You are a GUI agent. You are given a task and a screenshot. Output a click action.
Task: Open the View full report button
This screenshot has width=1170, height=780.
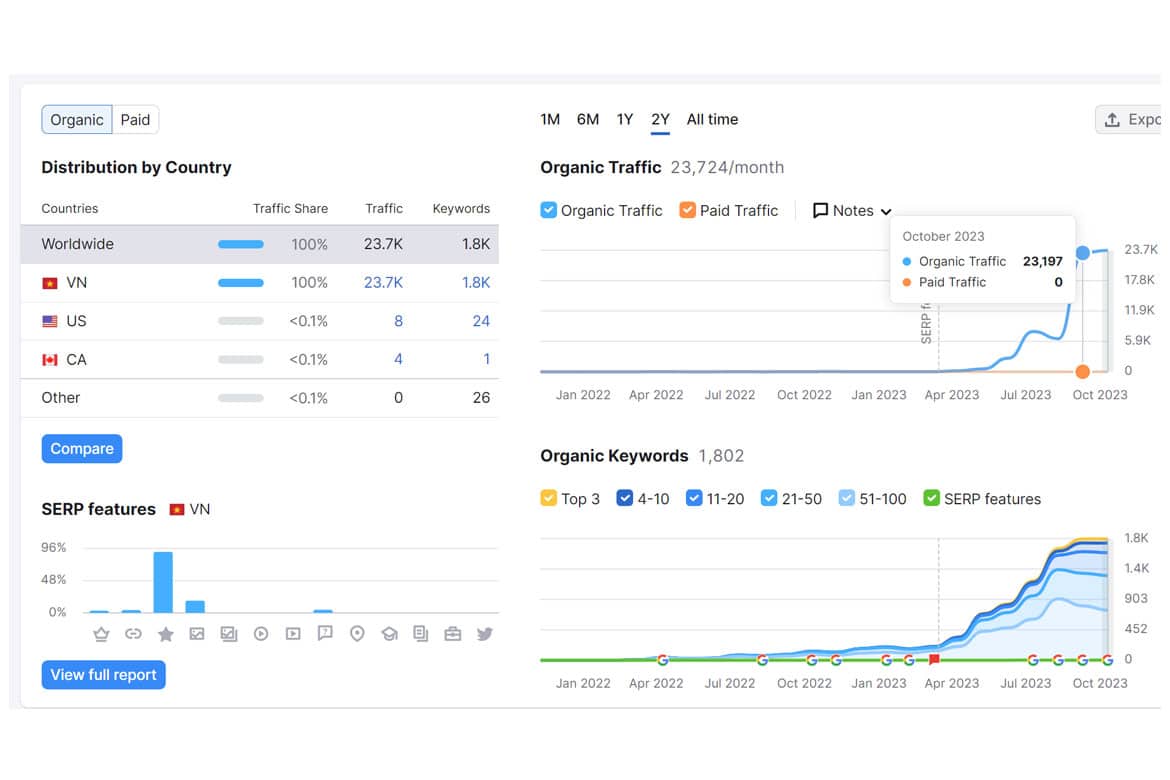[104, 675]
